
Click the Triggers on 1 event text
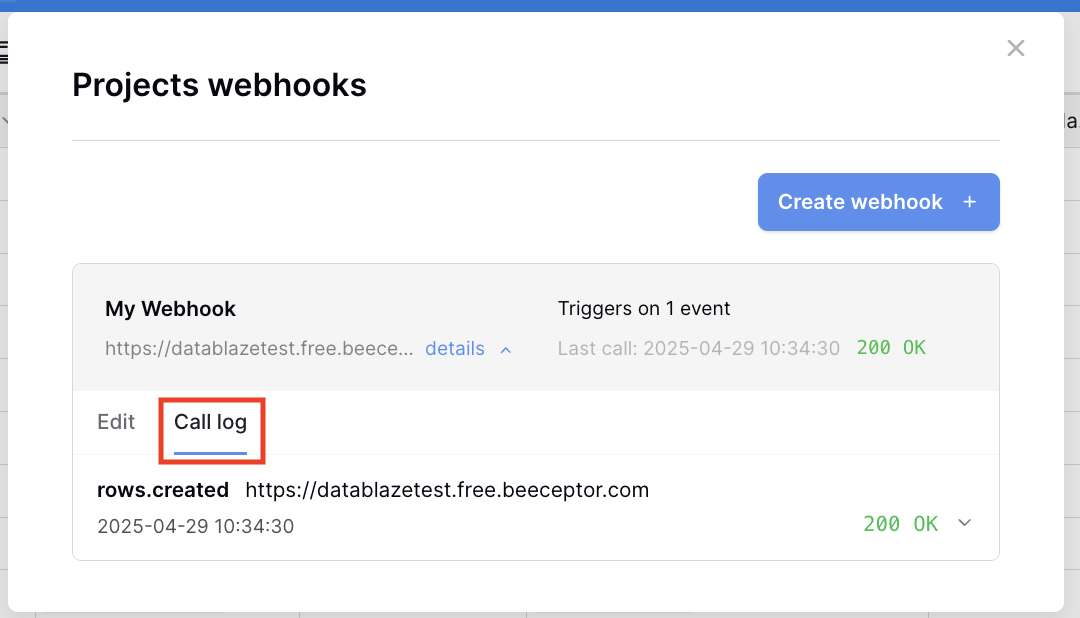[x=643, y=309]
